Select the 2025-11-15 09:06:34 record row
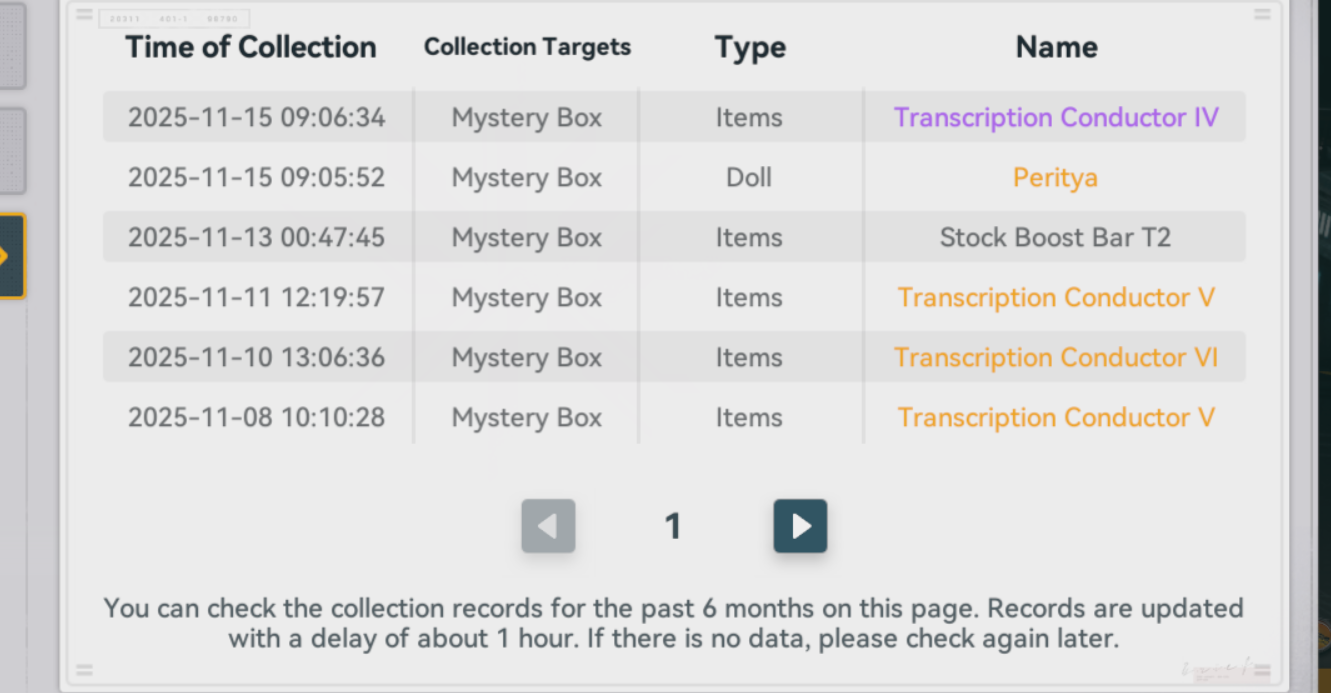The height and width of the screenshot is (693, 1331). [x=257, y=117]
